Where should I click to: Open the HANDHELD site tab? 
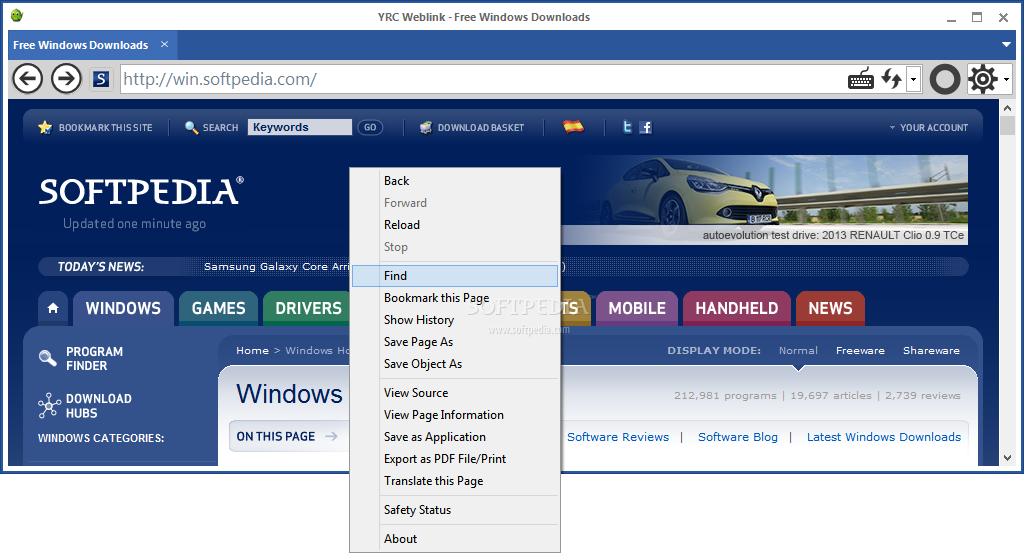click(x=737, y=308)
